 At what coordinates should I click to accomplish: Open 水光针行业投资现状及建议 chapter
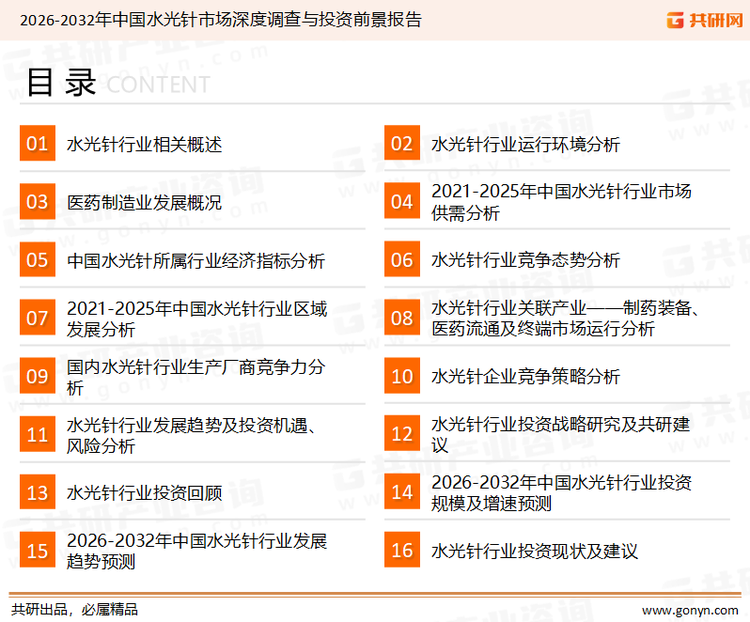click(x=534, y=551)
